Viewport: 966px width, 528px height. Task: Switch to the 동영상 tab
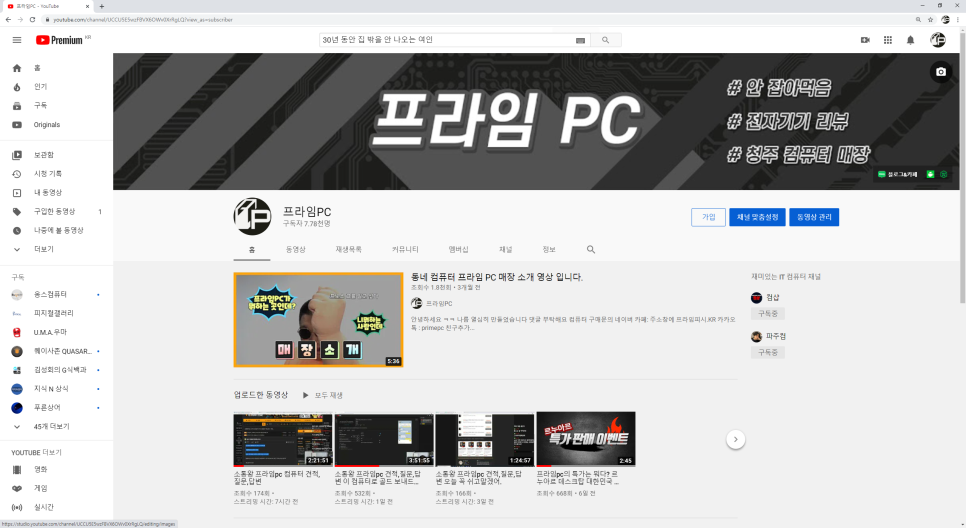pos(296,250)
